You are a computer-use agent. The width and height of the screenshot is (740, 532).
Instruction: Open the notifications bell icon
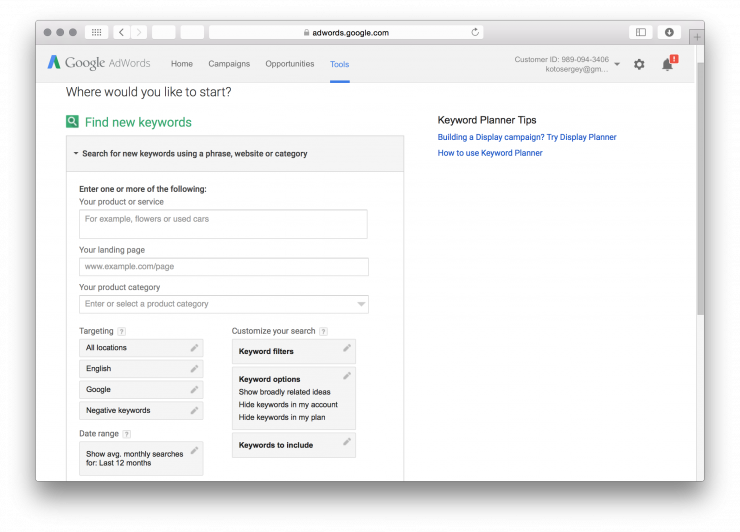pos(667,64)
